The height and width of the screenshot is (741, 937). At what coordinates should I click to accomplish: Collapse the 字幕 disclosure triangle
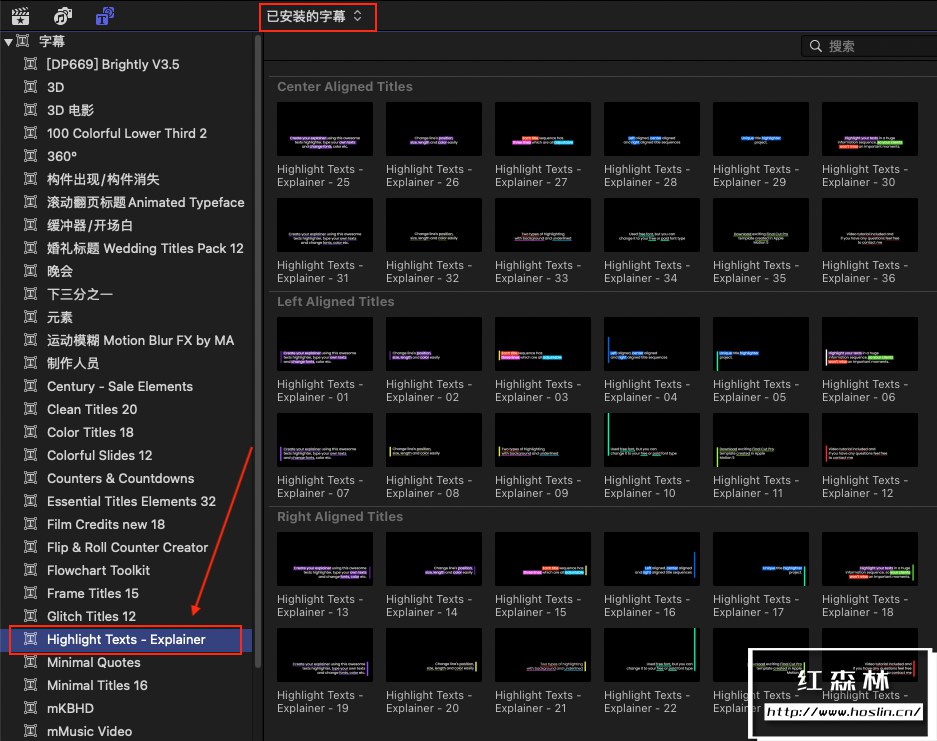pyautogui.click(x=8, y=41)
